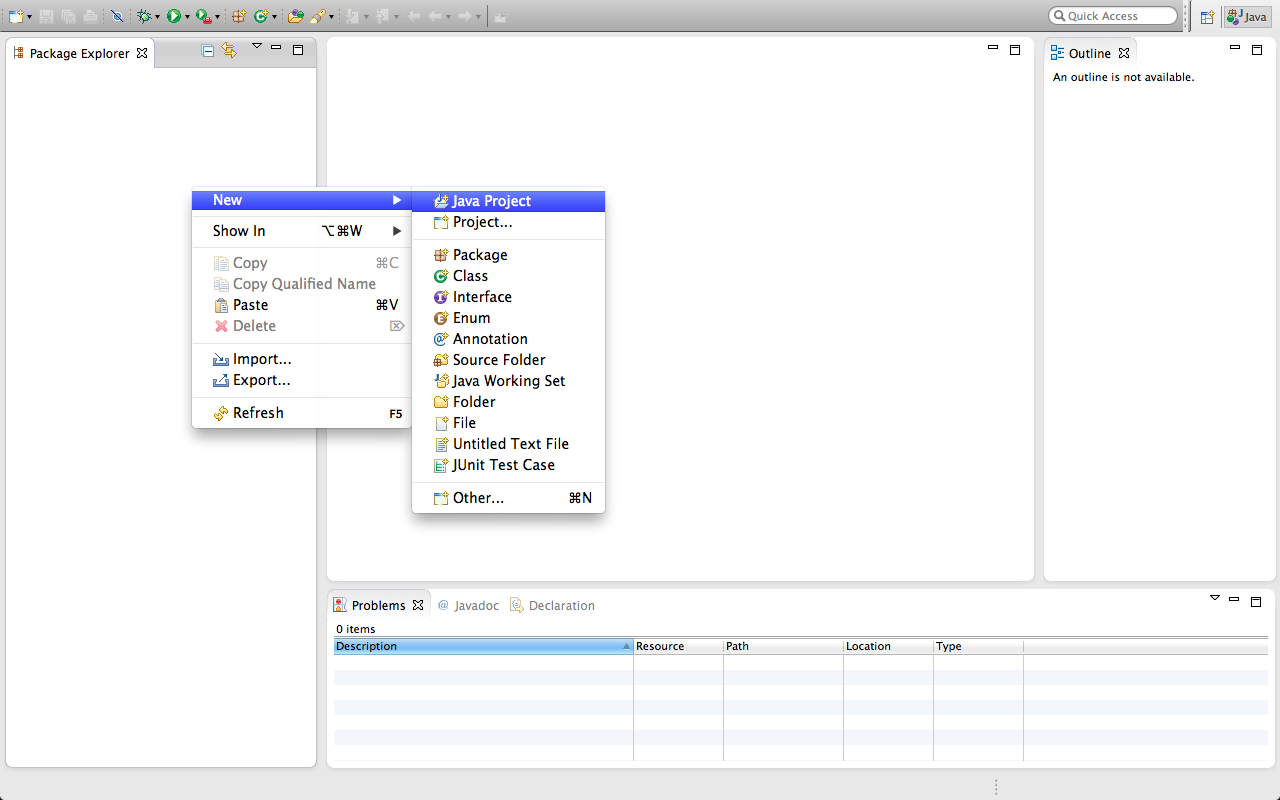Click the New wizard toolbar icon
Screen dimensions: 1280x800
(x=15, y=16)
